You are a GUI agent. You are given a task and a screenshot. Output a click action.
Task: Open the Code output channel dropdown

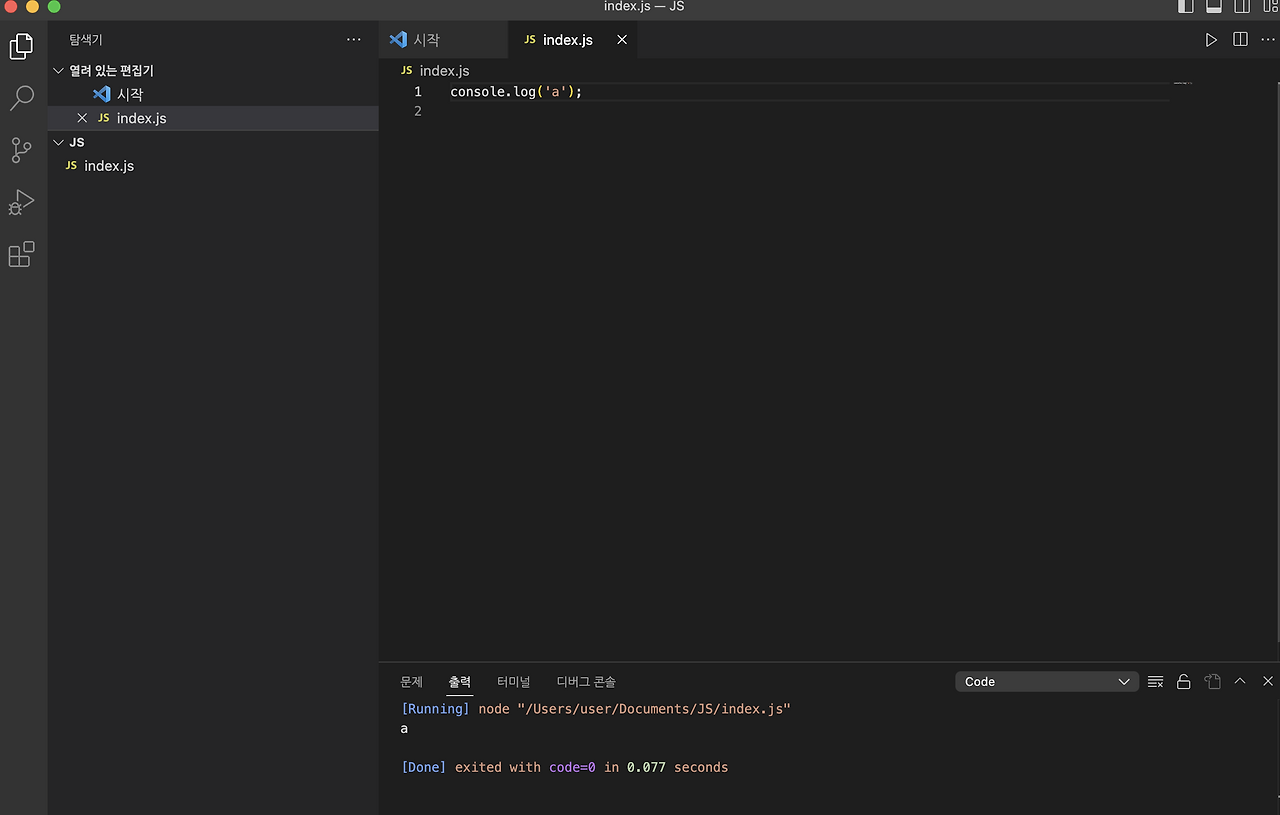pyautogui.click(x=1046, y=681)
